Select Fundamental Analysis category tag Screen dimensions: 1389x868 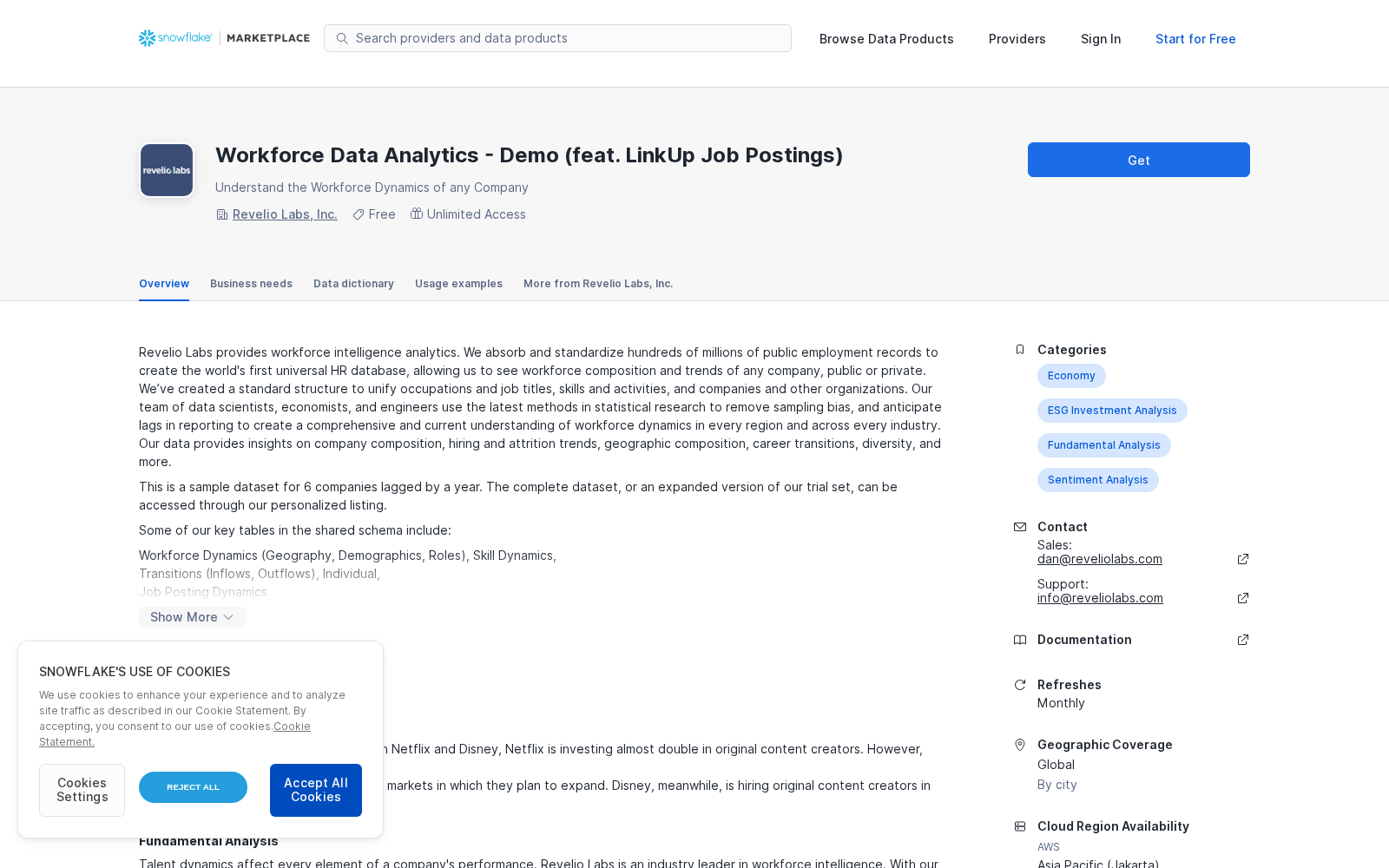1104,445
